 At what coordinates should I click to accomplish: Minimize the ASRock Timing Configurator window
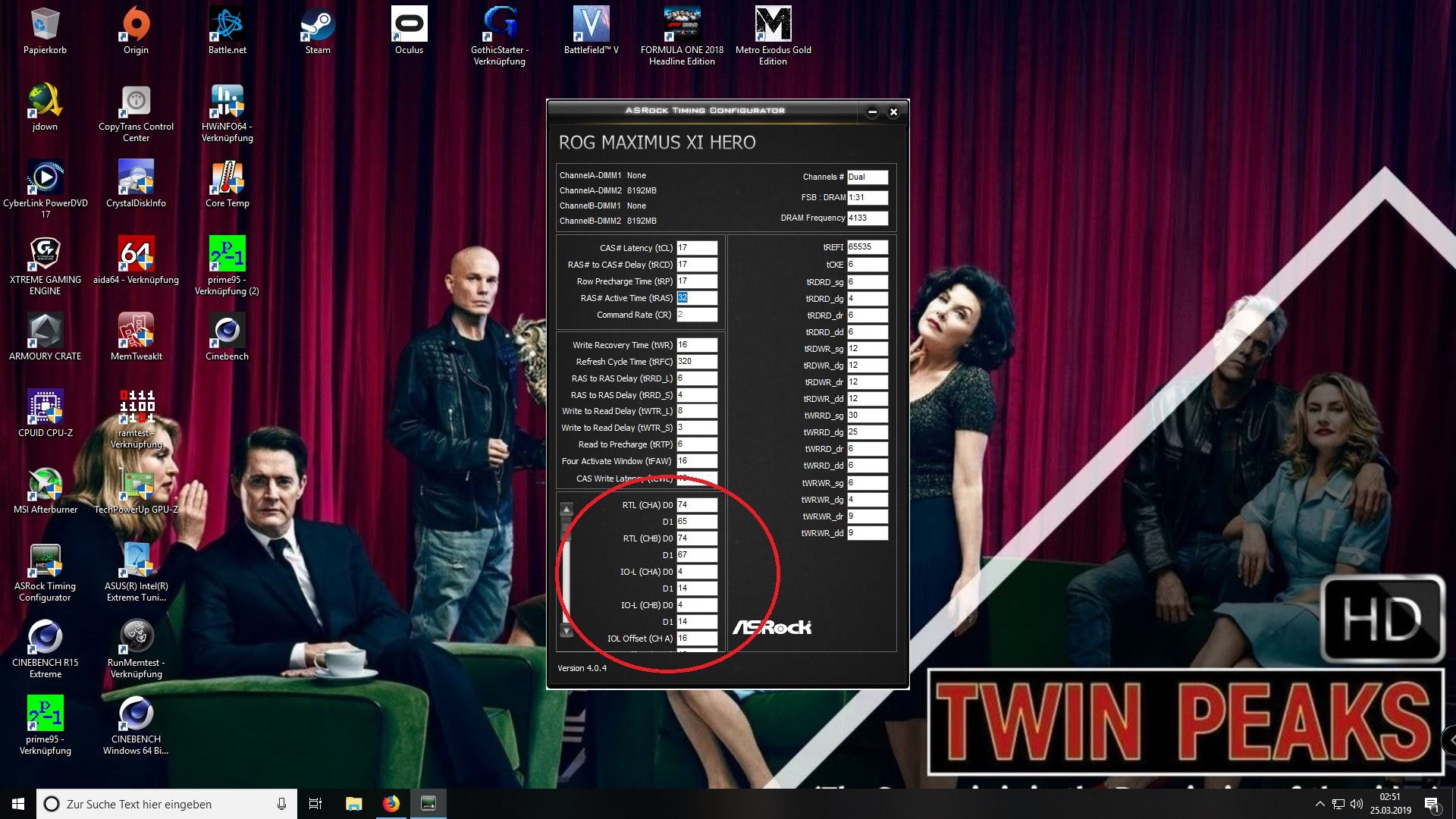[x=872, y=111]
